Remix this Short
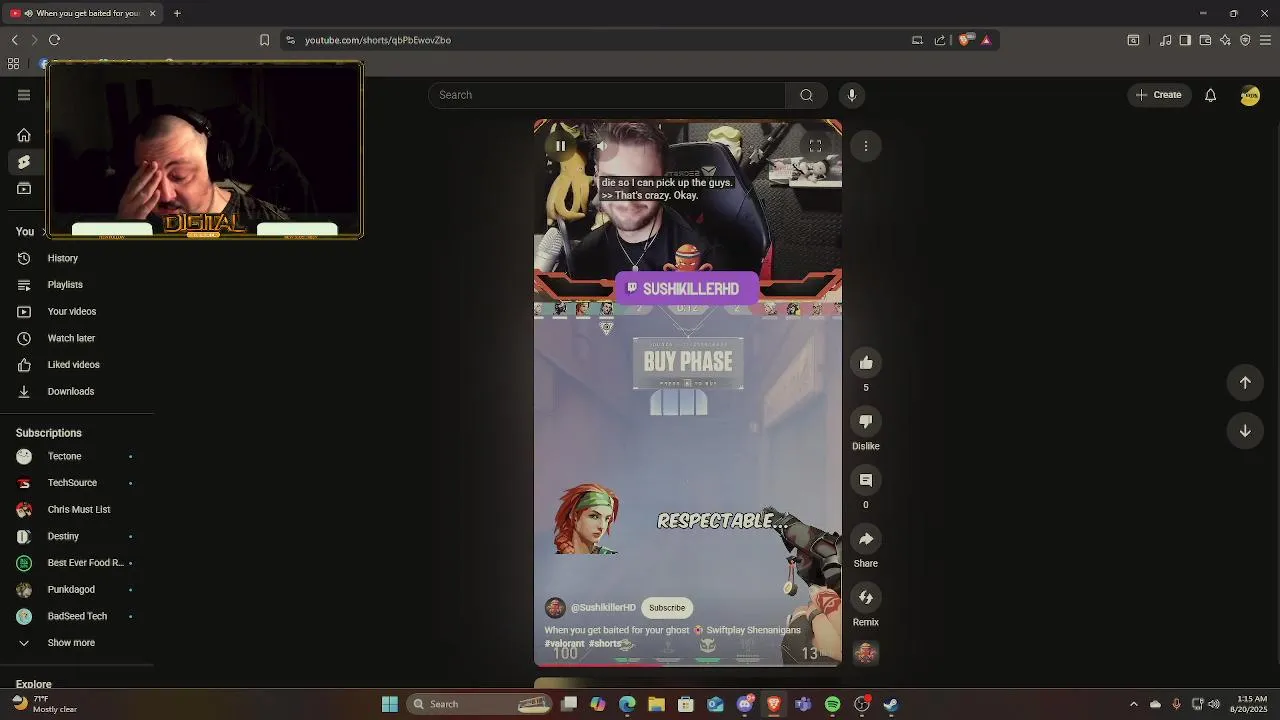The width and height of the screenshot is (1280, 720). (866, 598)
